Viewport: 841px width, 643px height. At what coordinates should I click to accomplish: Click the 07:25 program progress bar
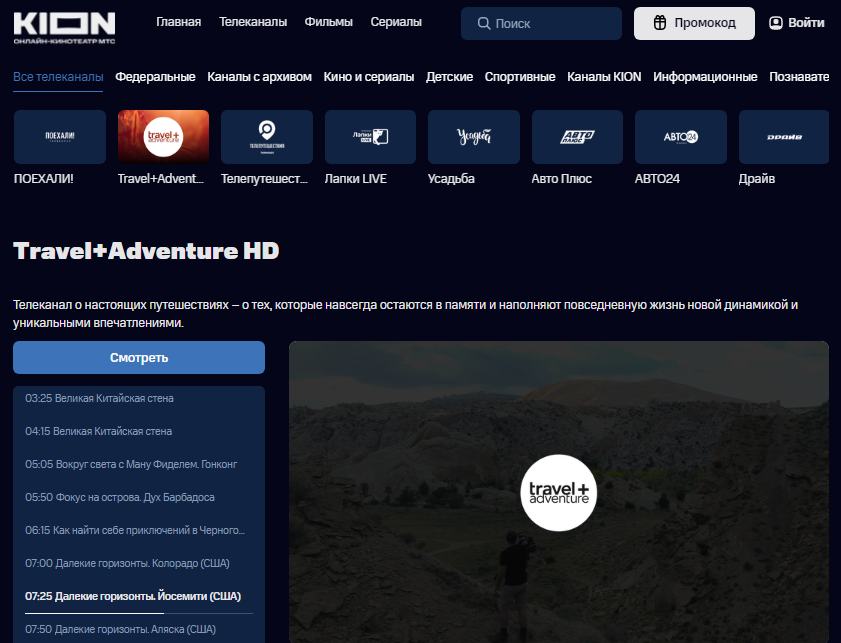pyautogui.click(x=139, y=613)
